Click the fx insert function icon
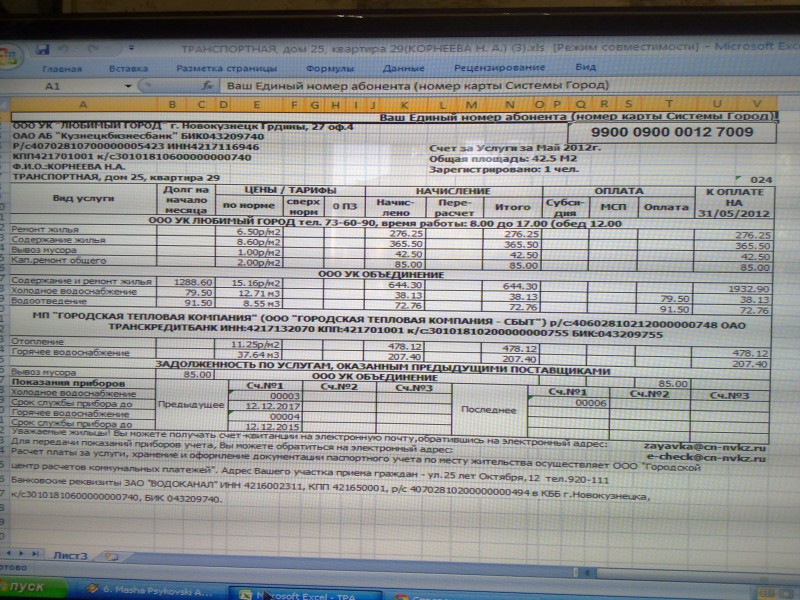This screenshot has width=800, height=600. [x=208, y=86]
